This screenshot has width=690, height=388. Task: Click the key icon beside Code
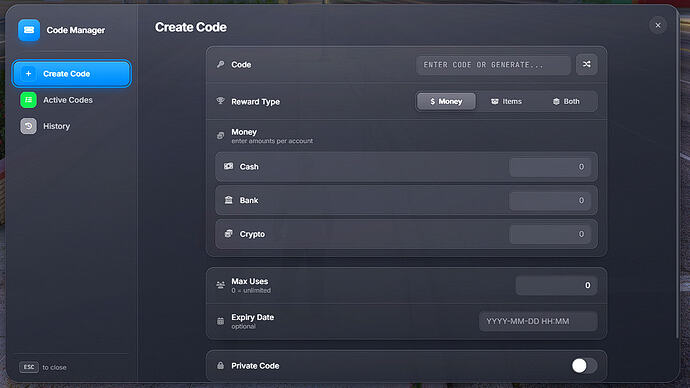tap(220, 65)
